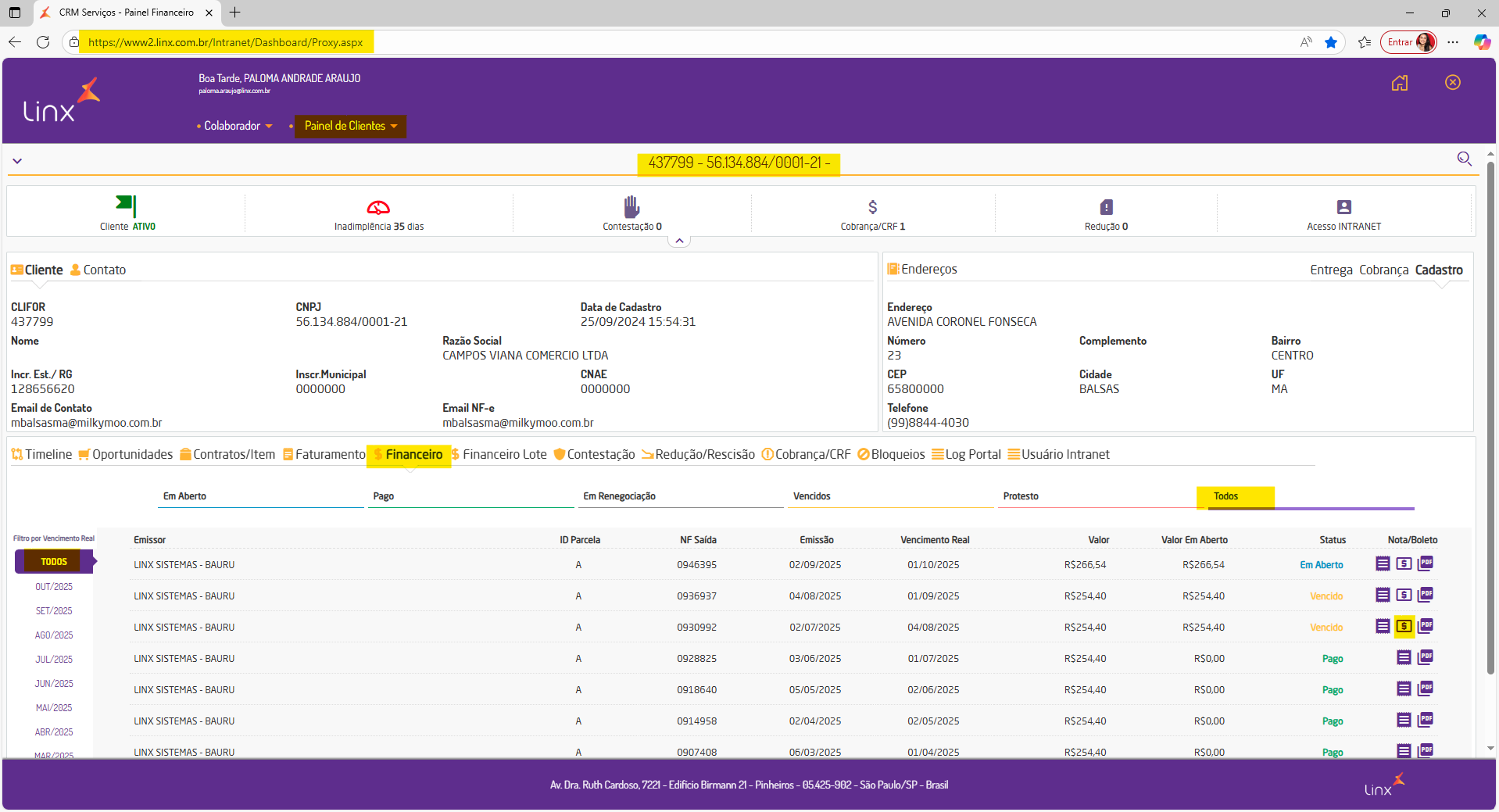This screenshot has width=1499, height=812.
Task: Select the Todos status filter
Action: coord(1311,496)
